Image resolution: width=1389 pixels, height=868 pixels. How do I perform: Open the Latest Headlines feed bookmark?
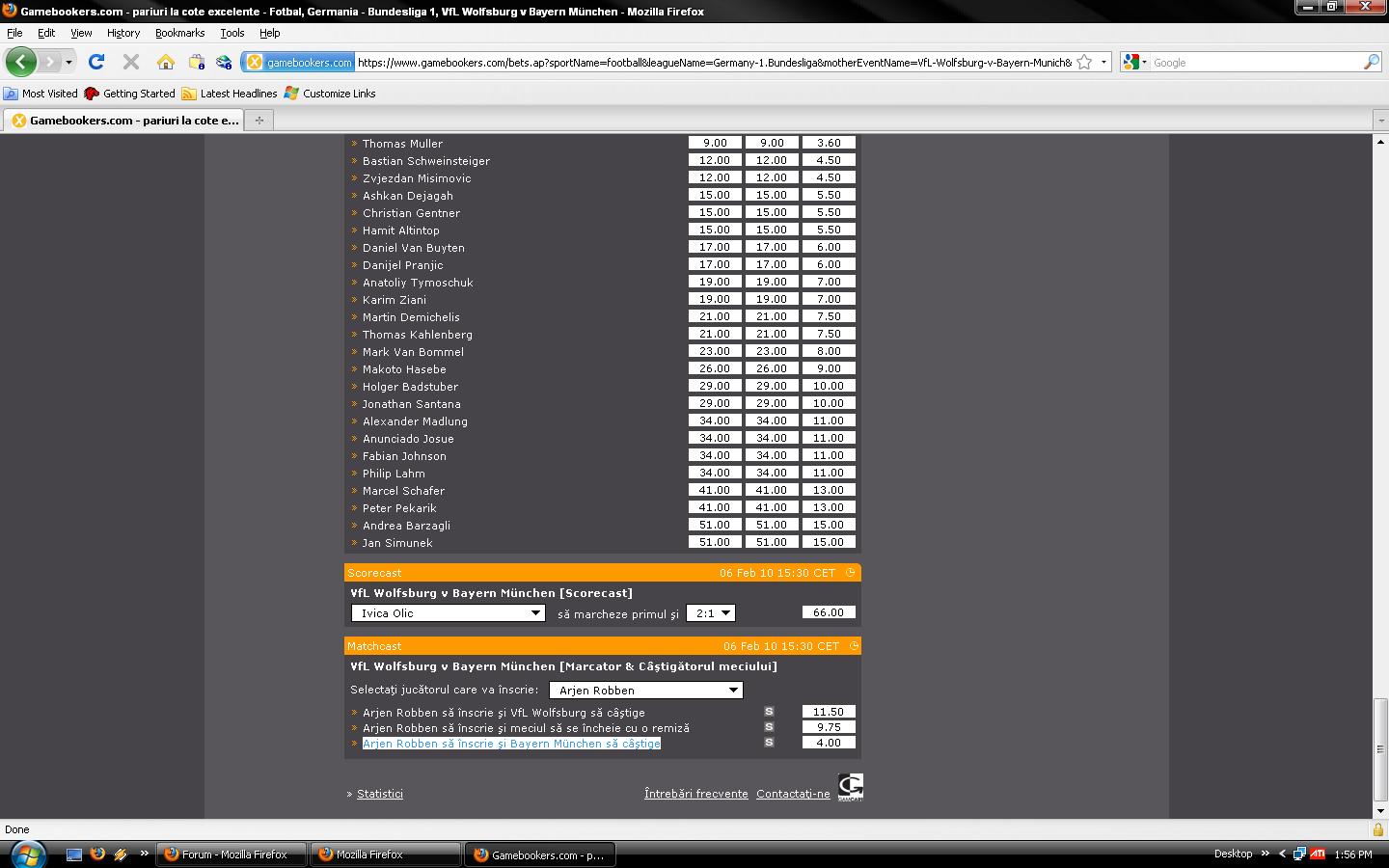(230, 94)
